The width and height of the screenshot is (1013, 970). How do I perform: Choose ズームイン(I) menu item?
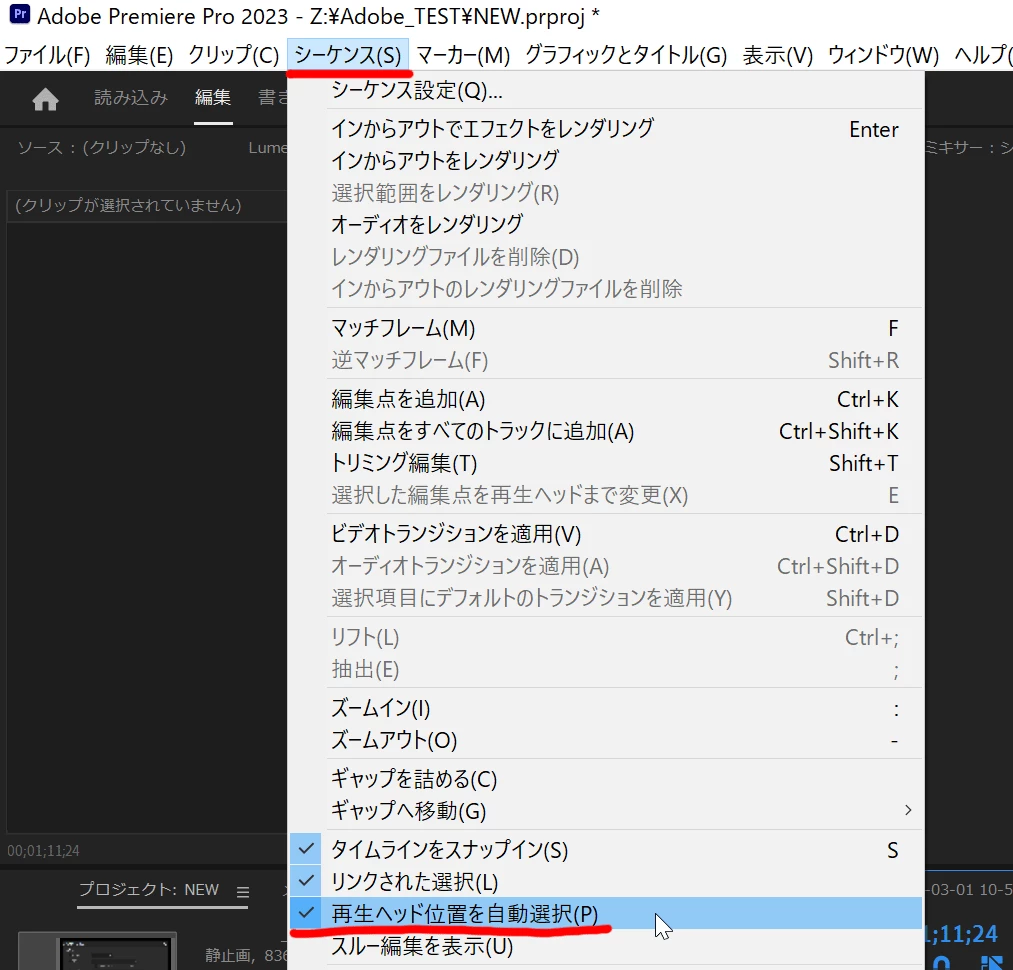tap(606, 709)
